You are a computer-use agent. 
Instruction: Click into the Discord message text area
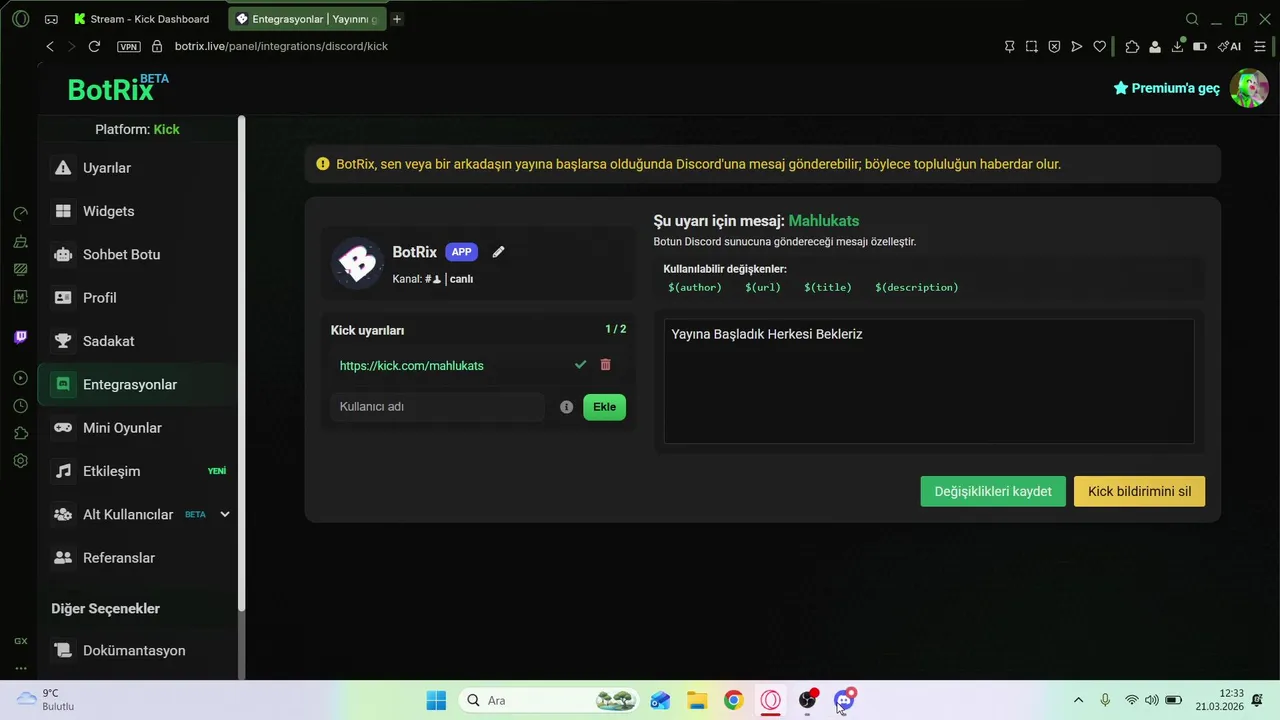tap(929, 381)
